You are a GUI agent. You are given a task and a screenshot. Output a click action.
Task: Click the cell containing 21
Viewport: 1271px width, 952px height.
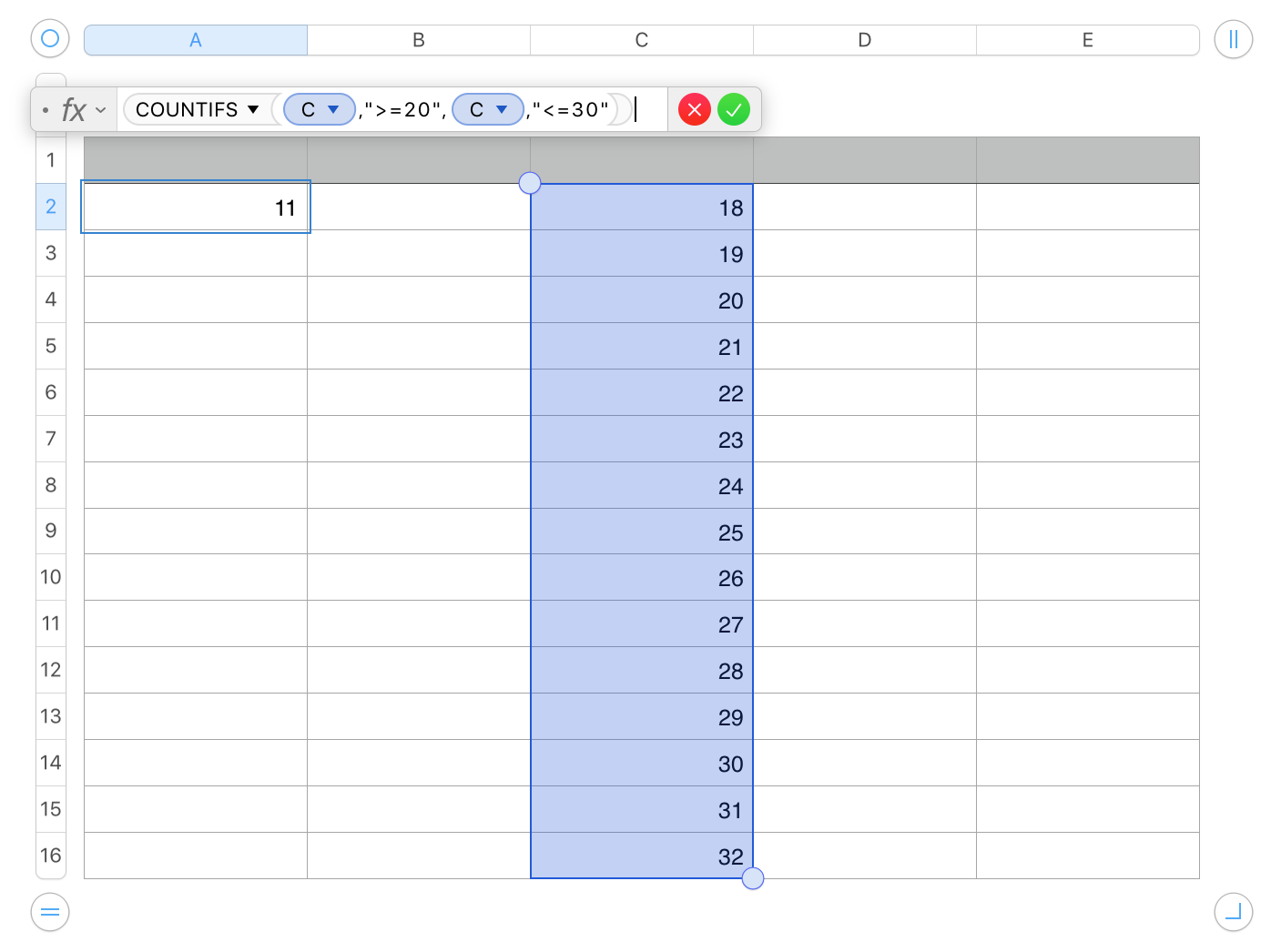[x=642, y=346]
